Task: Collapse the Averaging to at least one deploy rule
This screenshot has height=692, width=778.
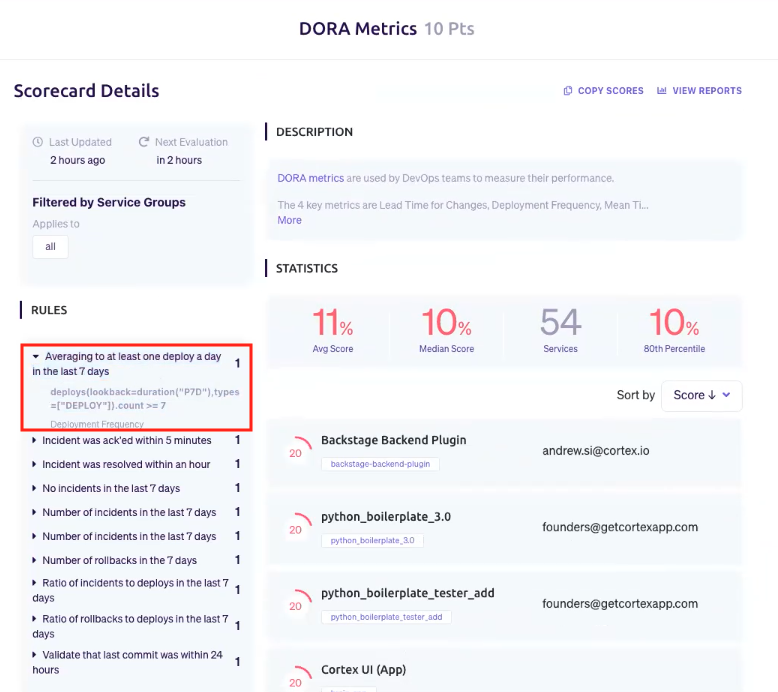Action: 36,356
